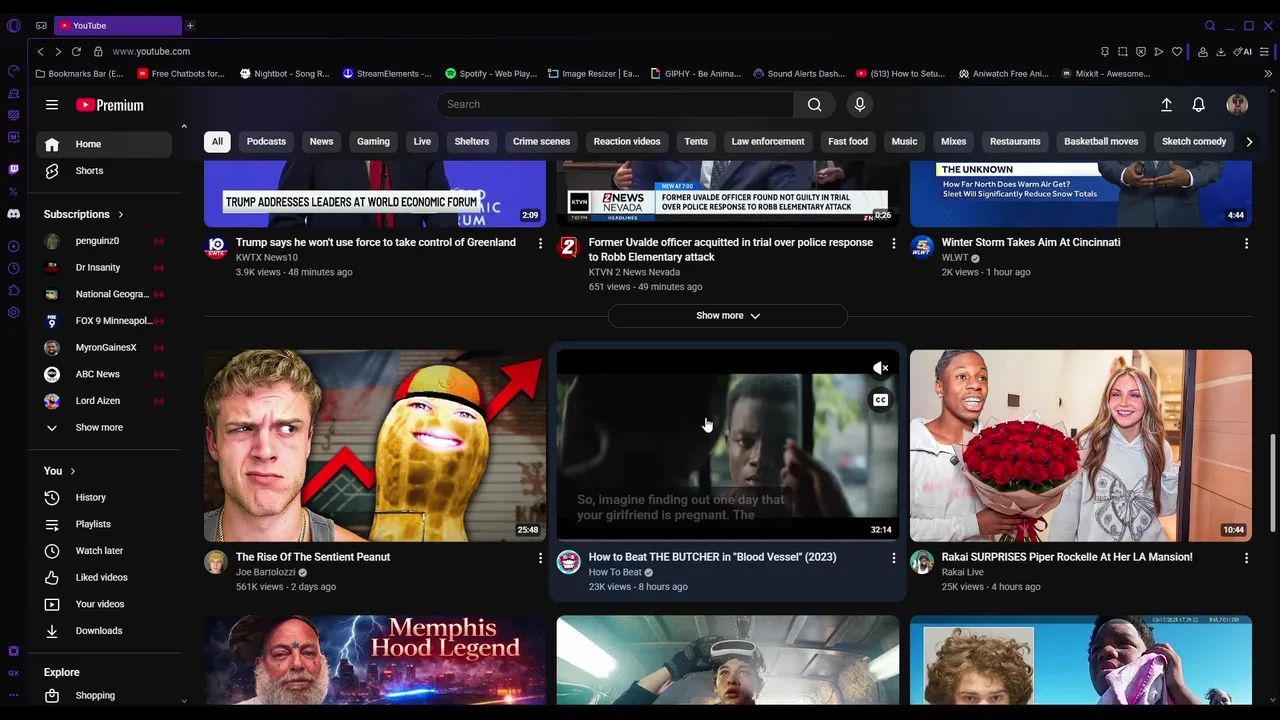1280x720 pixels.
Task: Open Shorts in YouTube sidebar
Action: [x=104, y=171]
